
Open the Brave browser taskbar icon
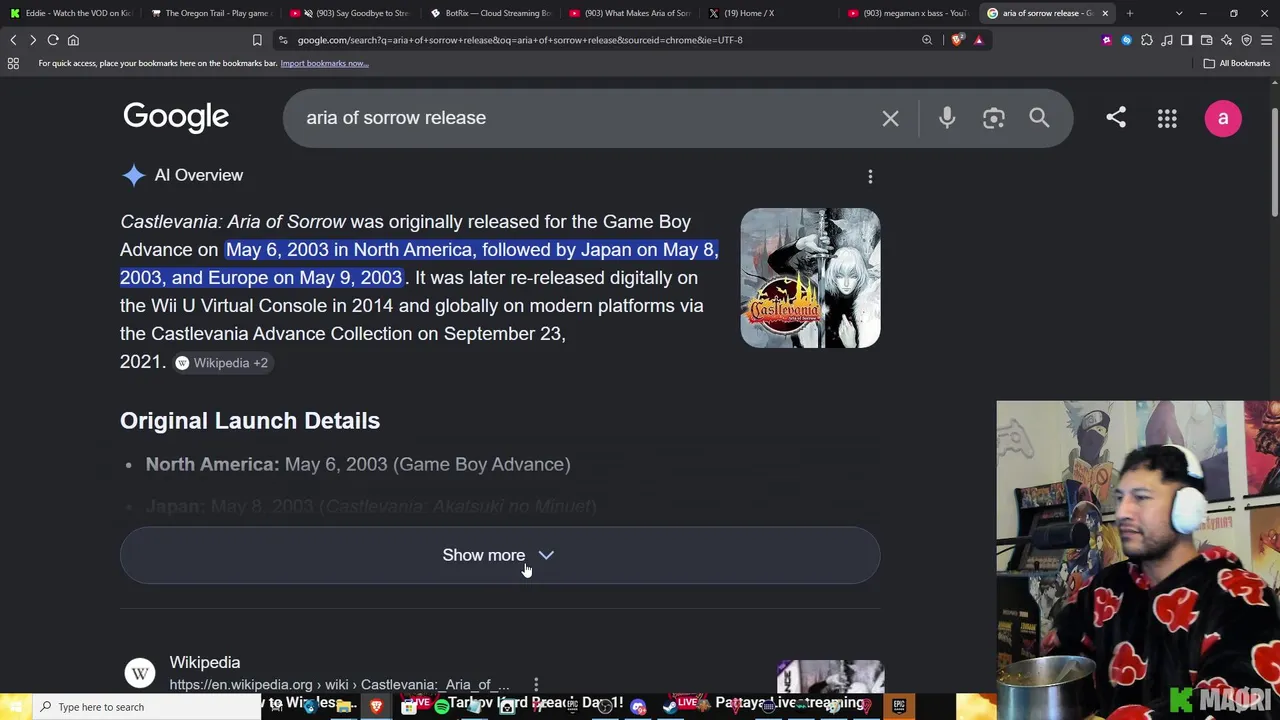point(376,707)
